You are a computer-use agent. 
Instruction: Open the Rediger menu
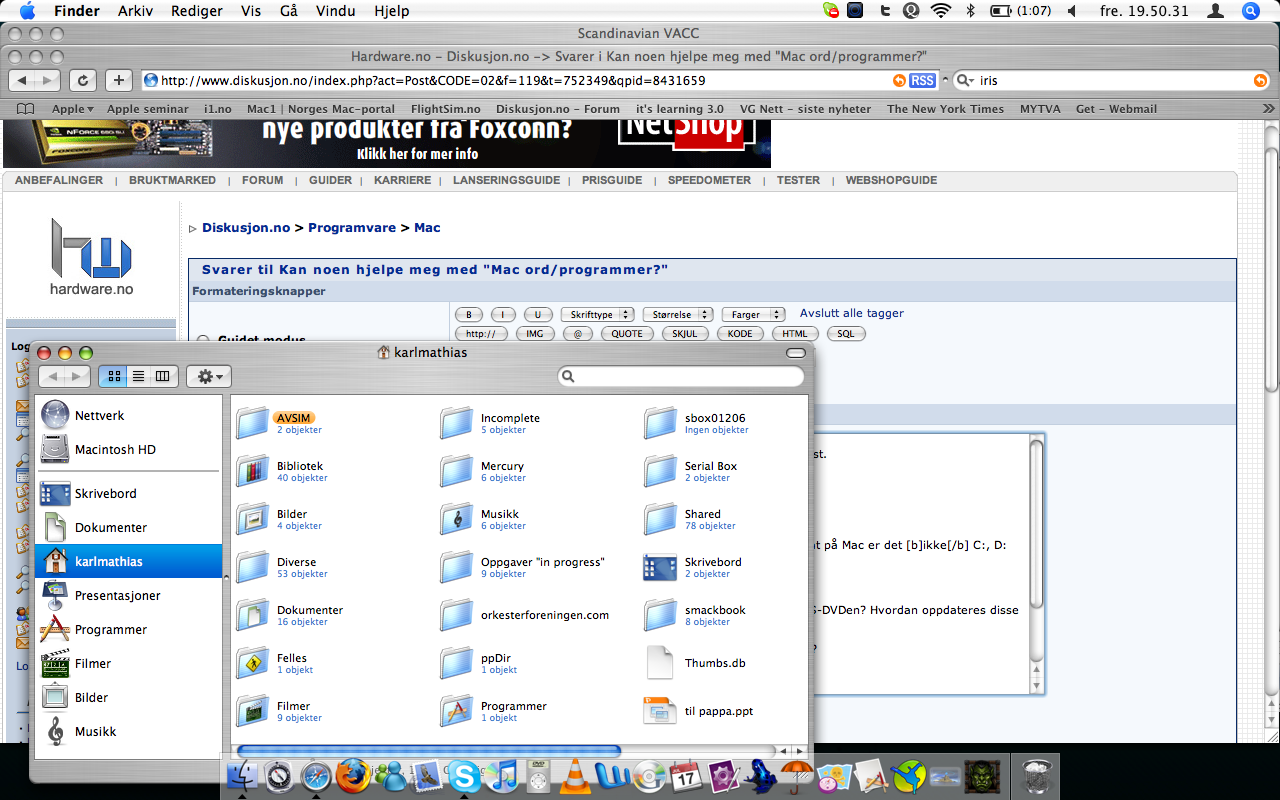point(197,11)
